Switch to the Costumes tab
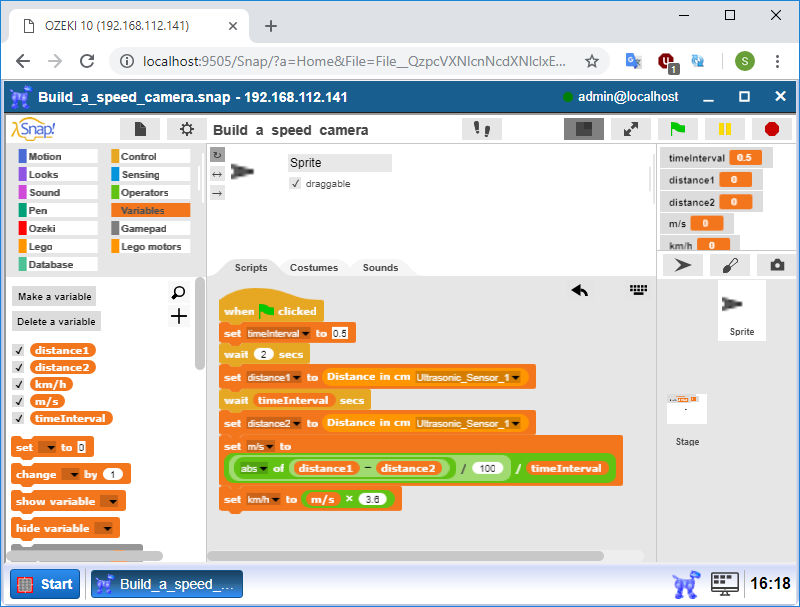This screenshot has width=800, height=607. coord(314,267)
